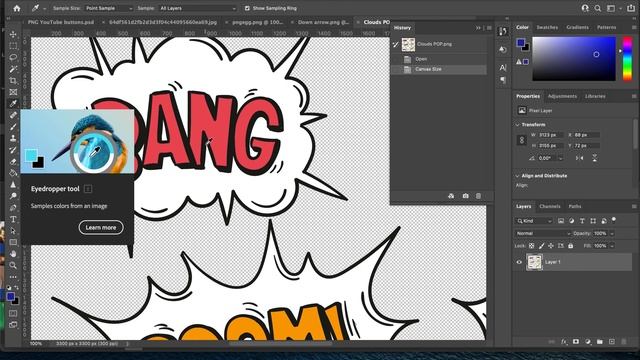
Task: Delete current state in History panel
Action: (x=478, y=196)
